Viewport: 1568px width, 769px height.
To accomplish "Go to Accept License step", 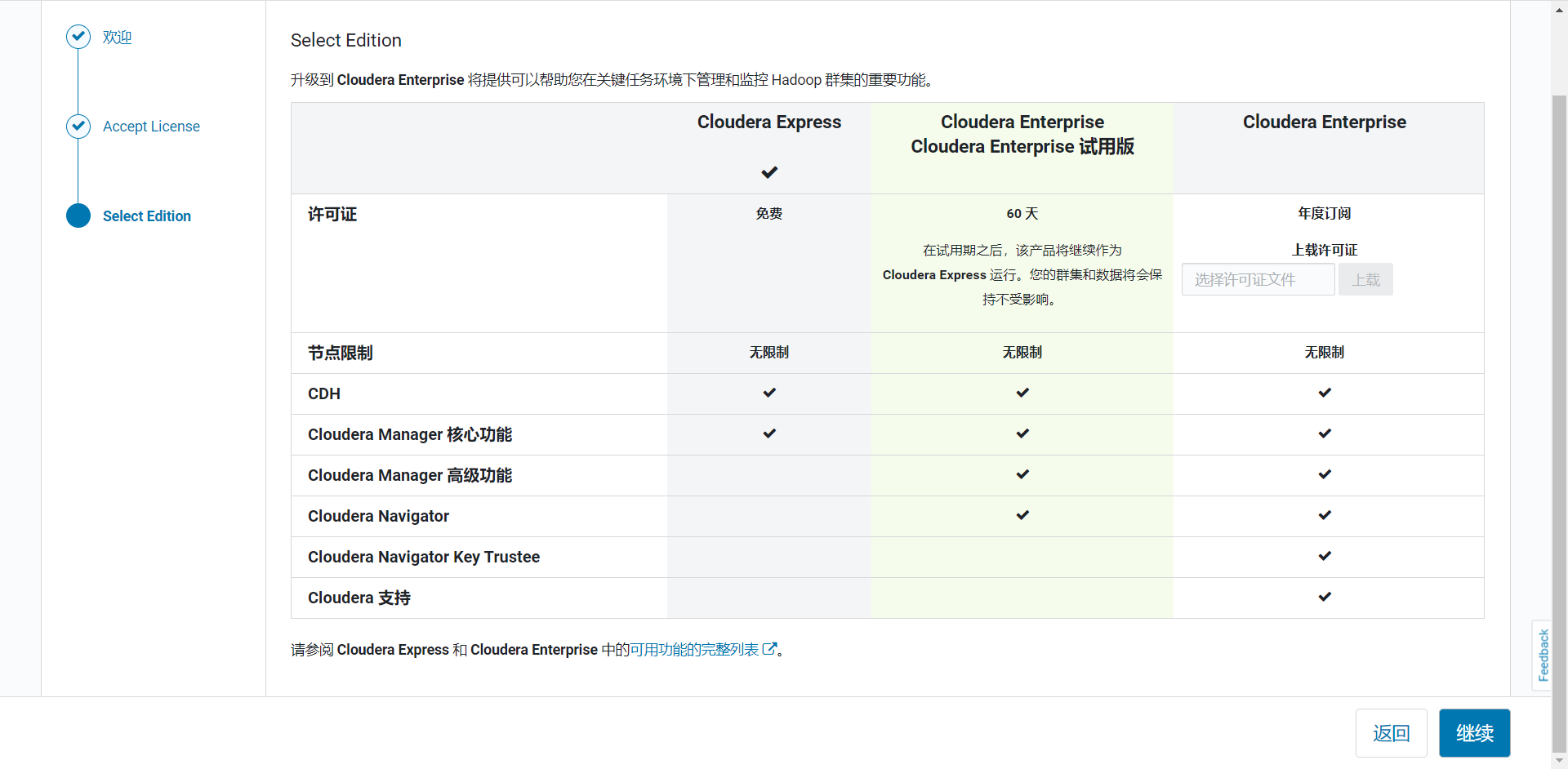I will (x=151, y=127).
